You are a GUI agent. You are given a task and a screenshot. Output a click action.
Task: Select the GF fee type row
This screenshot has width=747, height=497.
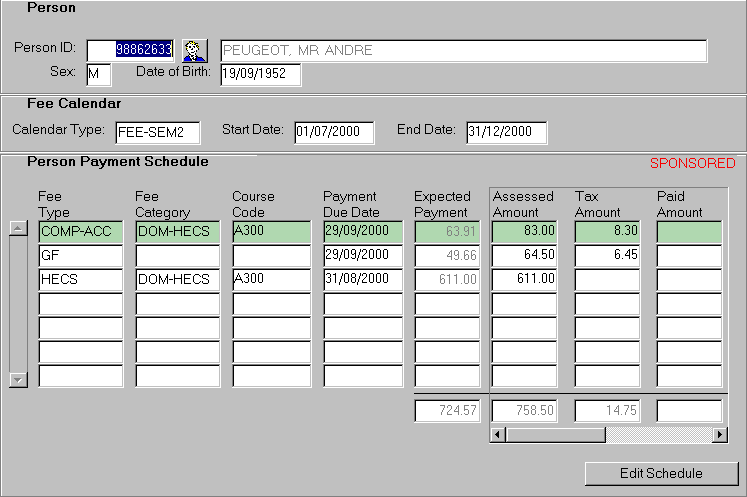(x=80, y=255)
